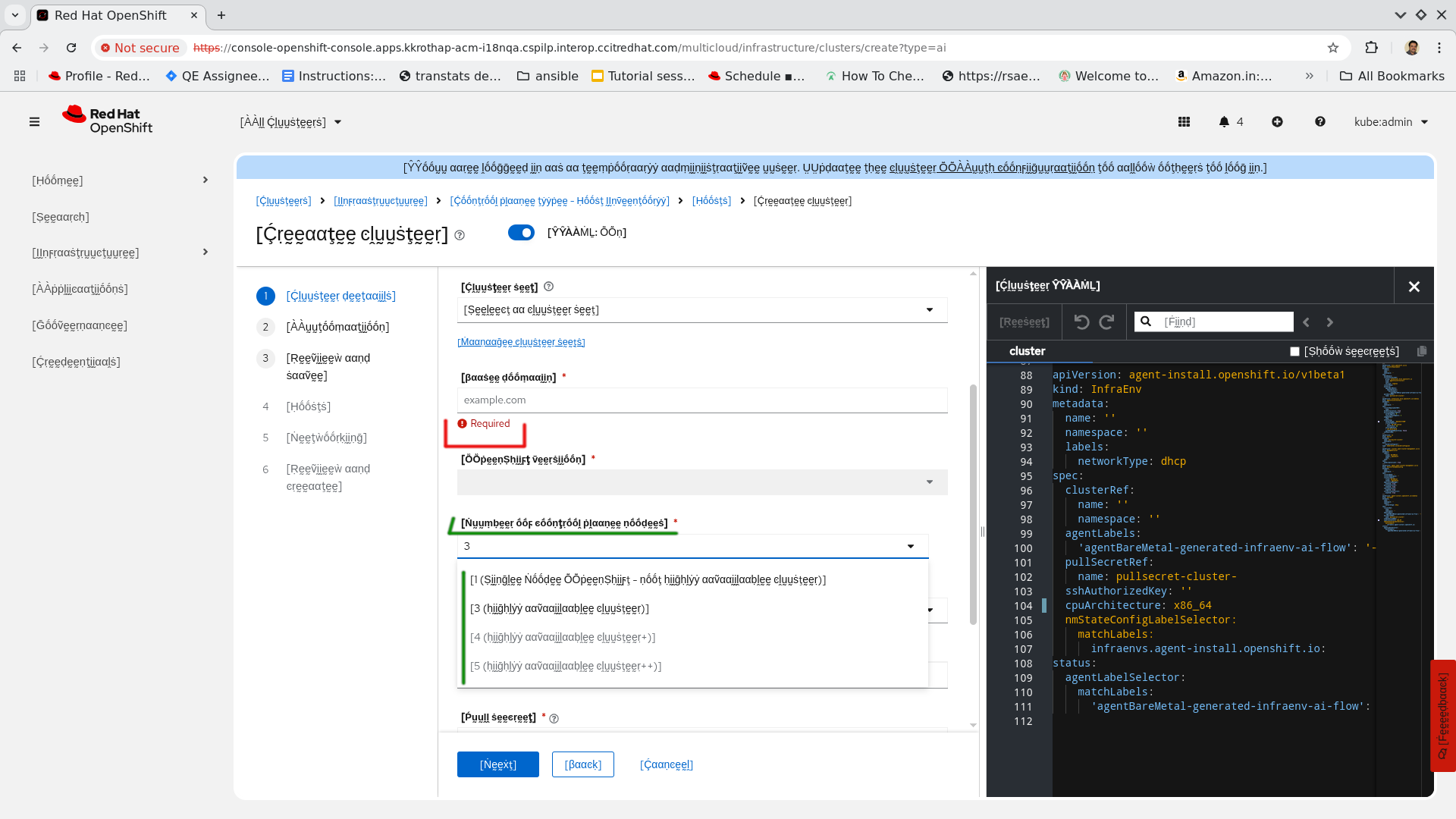Viewport: 1456px width, 819px height.
Task: Click the undo icon in YAML editor
Action: pyautogui.click(x=1081, y=322)
